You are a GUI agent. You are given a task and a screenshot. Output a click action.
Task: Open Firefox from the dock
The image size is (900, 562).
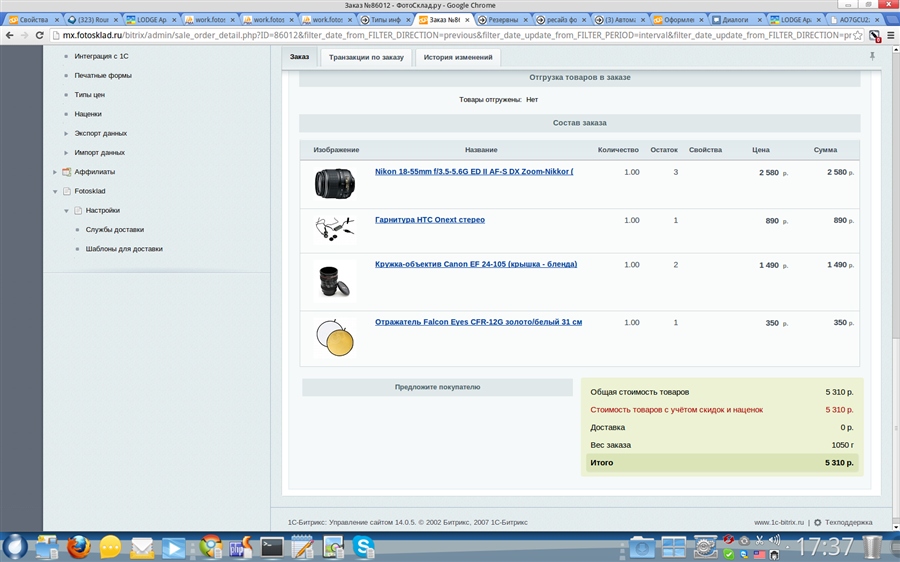(79, 547)
